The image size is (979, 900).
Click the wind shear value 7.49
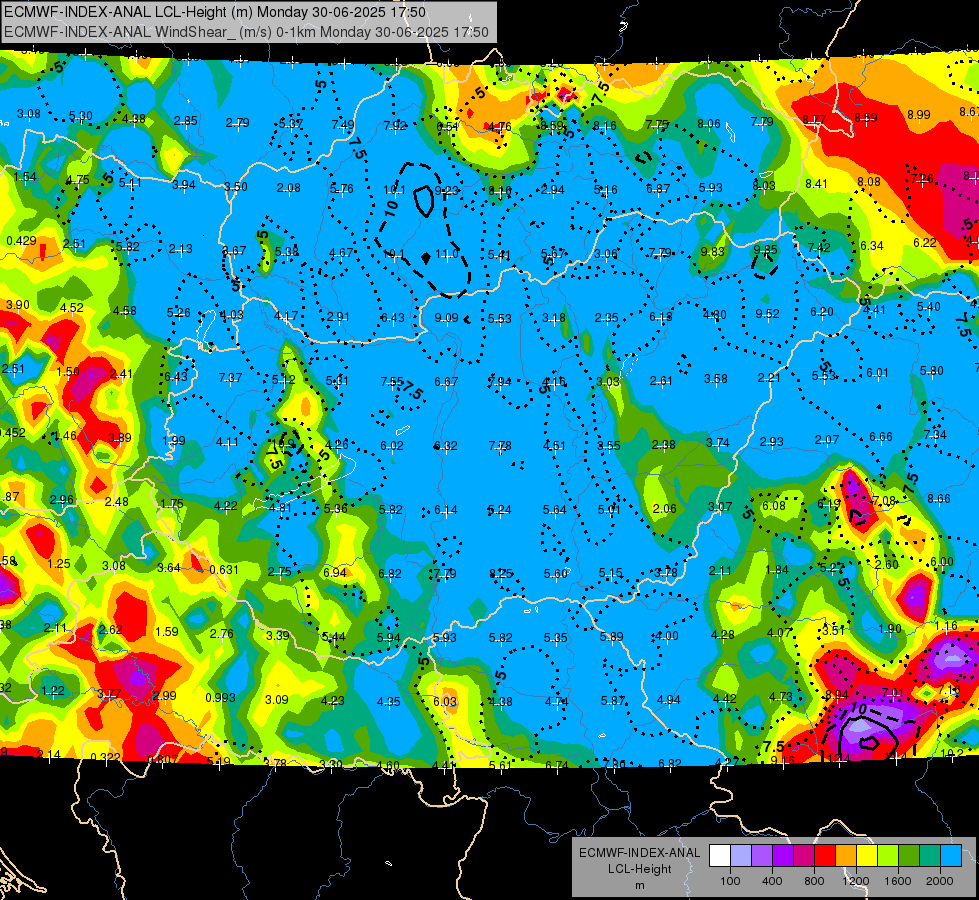pyautogui.click(x=343, y=125)
